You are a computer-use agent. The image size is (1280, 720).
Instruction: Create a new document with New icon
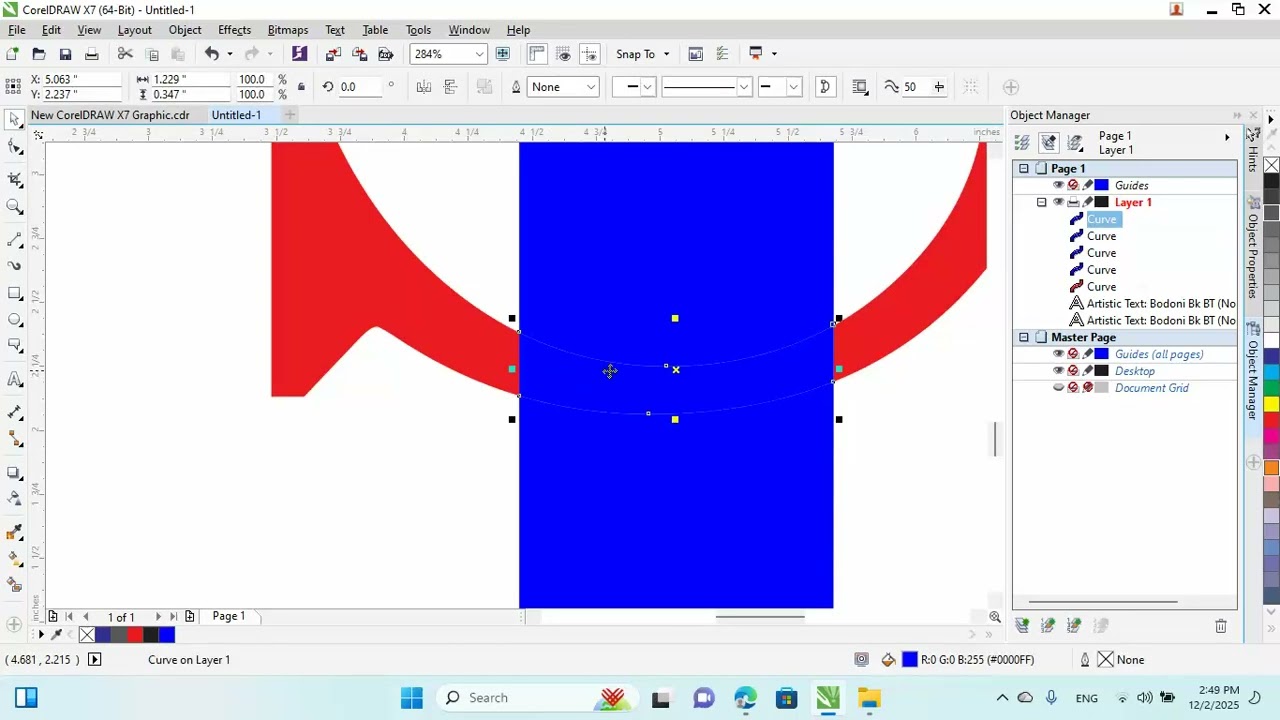(x=13, y=54)
